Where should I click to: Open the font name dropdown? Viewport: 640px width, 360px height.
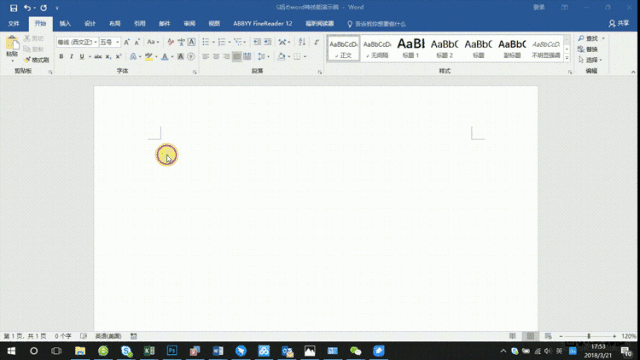click(x=96, y=42)
